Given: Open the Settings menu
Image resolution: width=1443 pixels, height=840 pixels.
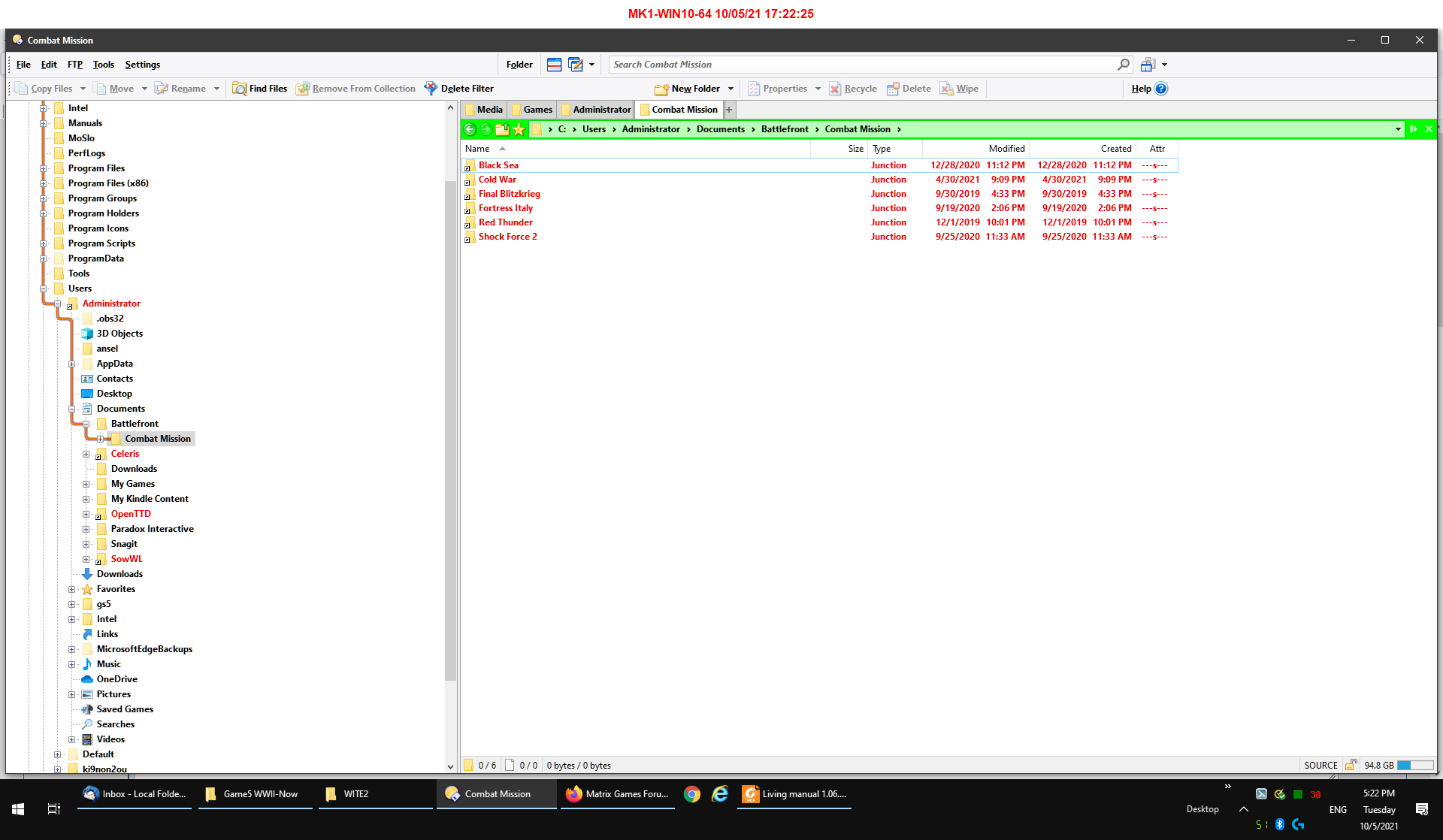Looking at the screenshot, I should [143, 65].
